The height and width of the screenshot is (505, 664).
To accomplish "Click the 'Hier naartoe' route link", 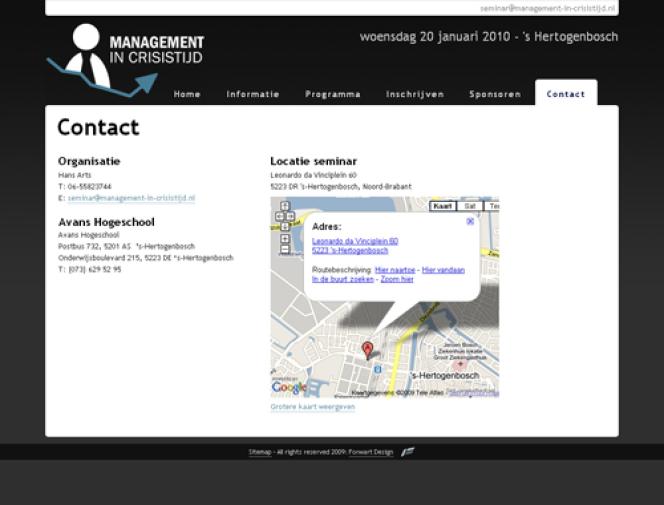I will tap(395, 270).
